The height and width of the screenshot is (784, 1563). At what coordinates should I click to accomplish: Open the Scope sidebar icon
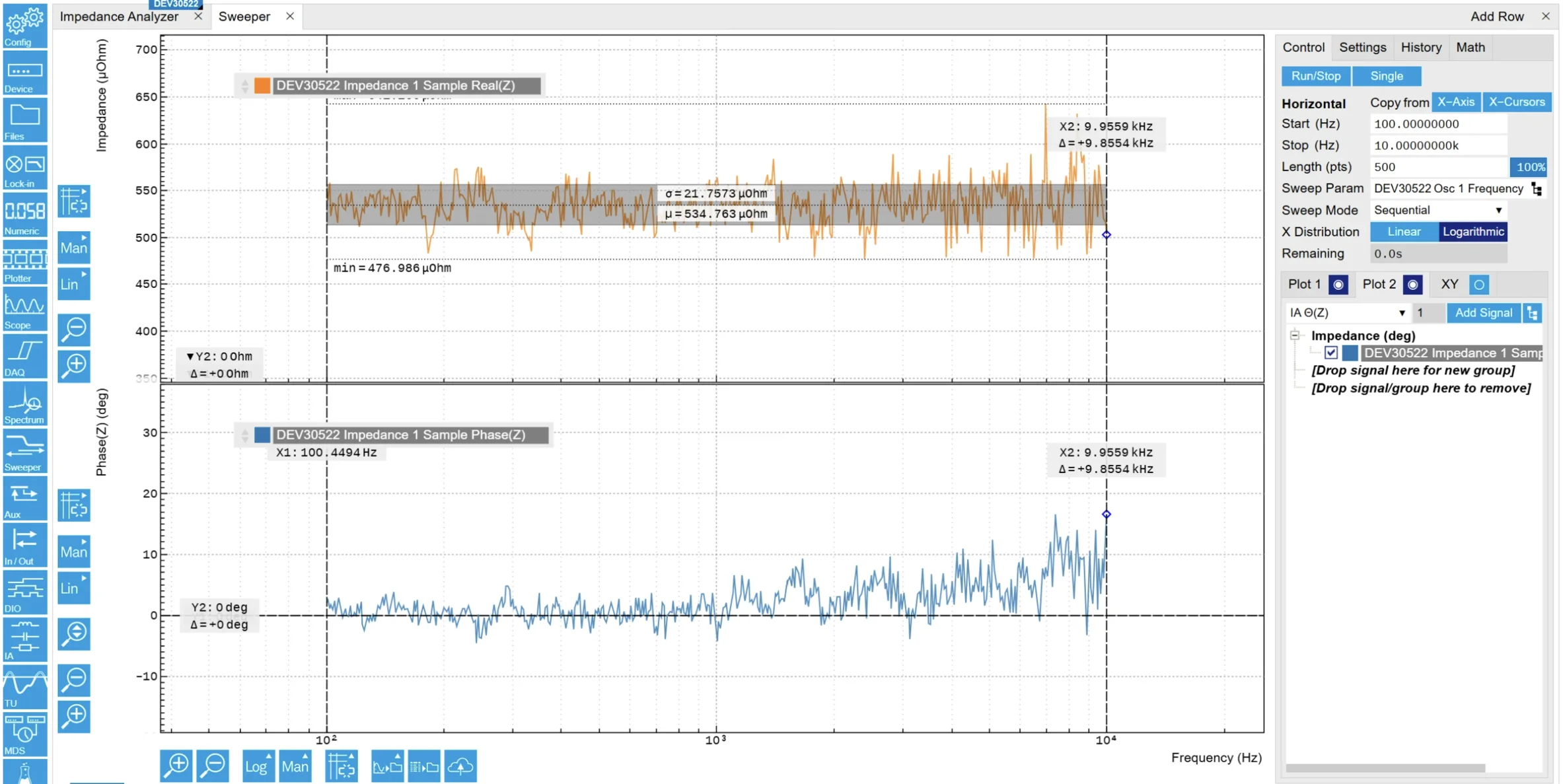point(24,310)
